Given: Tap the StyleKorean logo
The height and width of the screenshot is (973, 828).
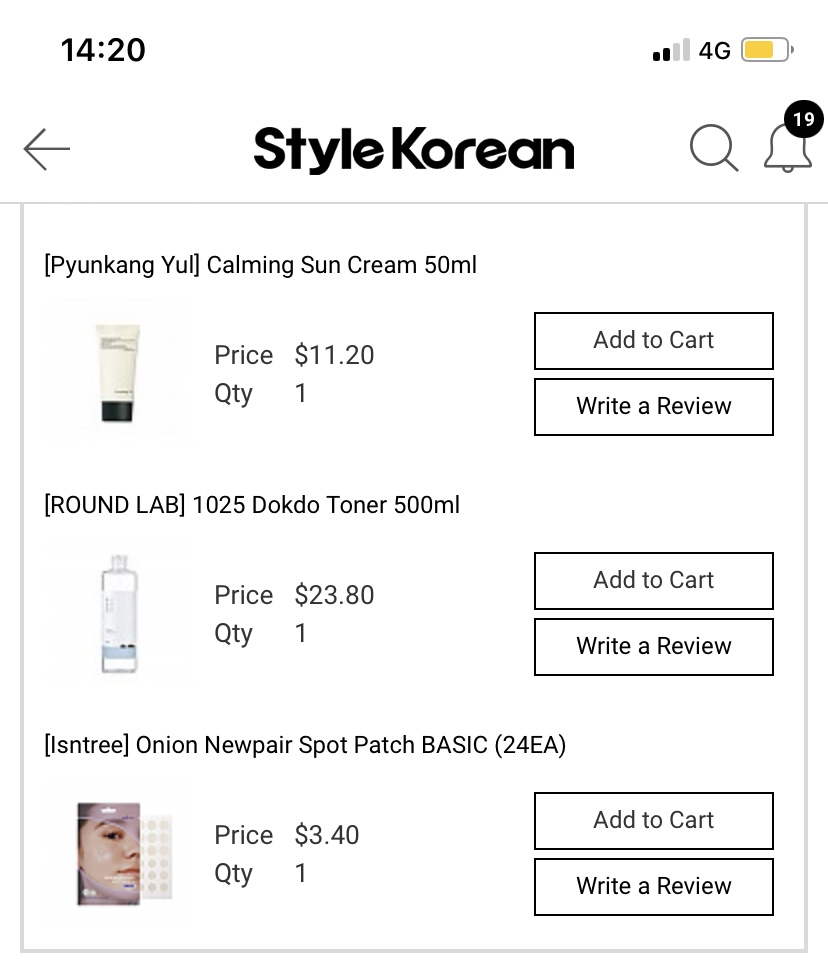Looking at the screenshot, I should point(414,150).
